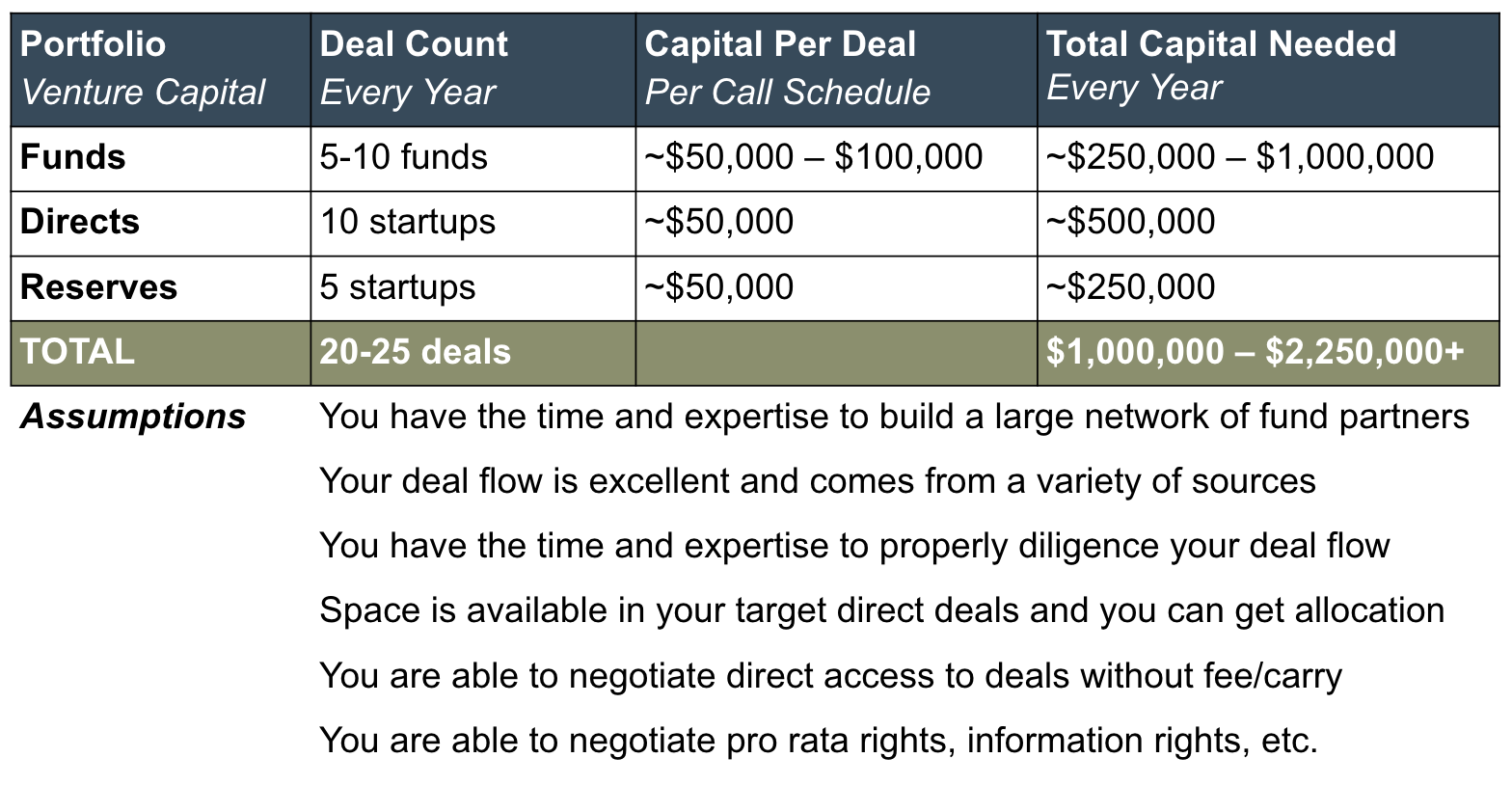The height and width of the screenshot is (785, 1512).
Task: Select the Reserves row label
Action: pos(161,288)
